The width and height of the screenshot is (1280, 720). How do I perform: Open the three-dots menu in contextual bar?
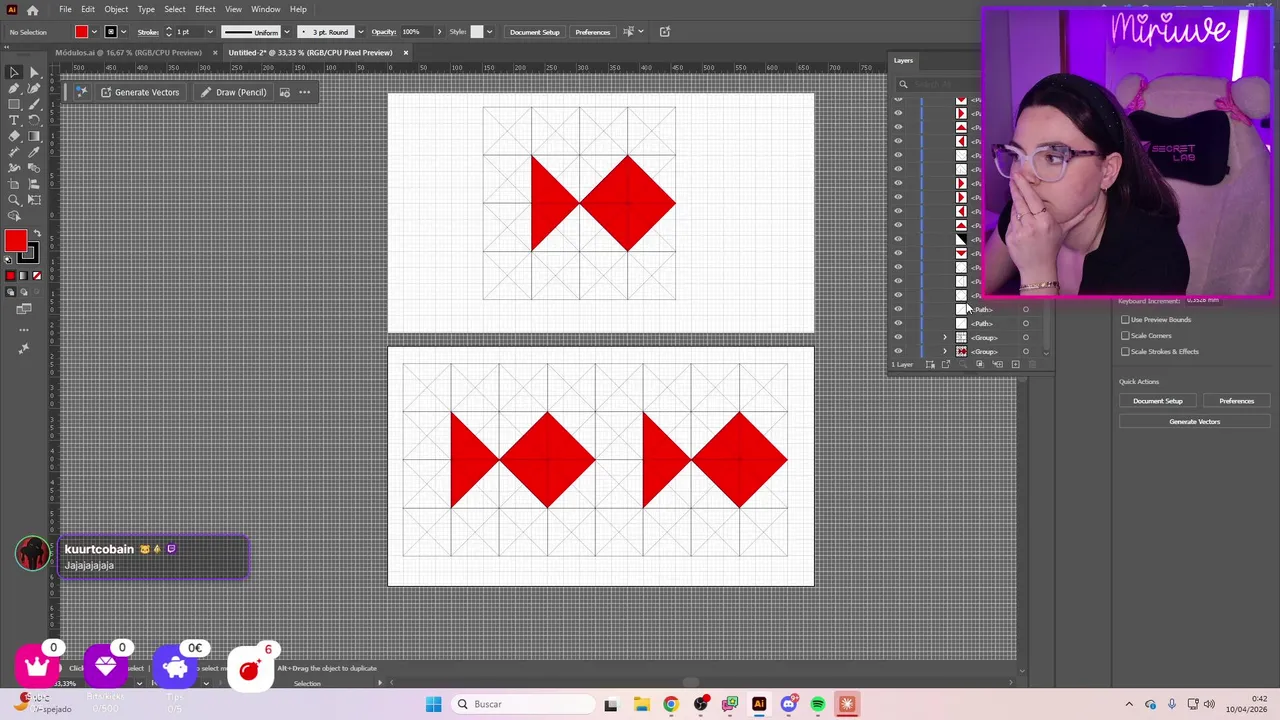[305, 92]
